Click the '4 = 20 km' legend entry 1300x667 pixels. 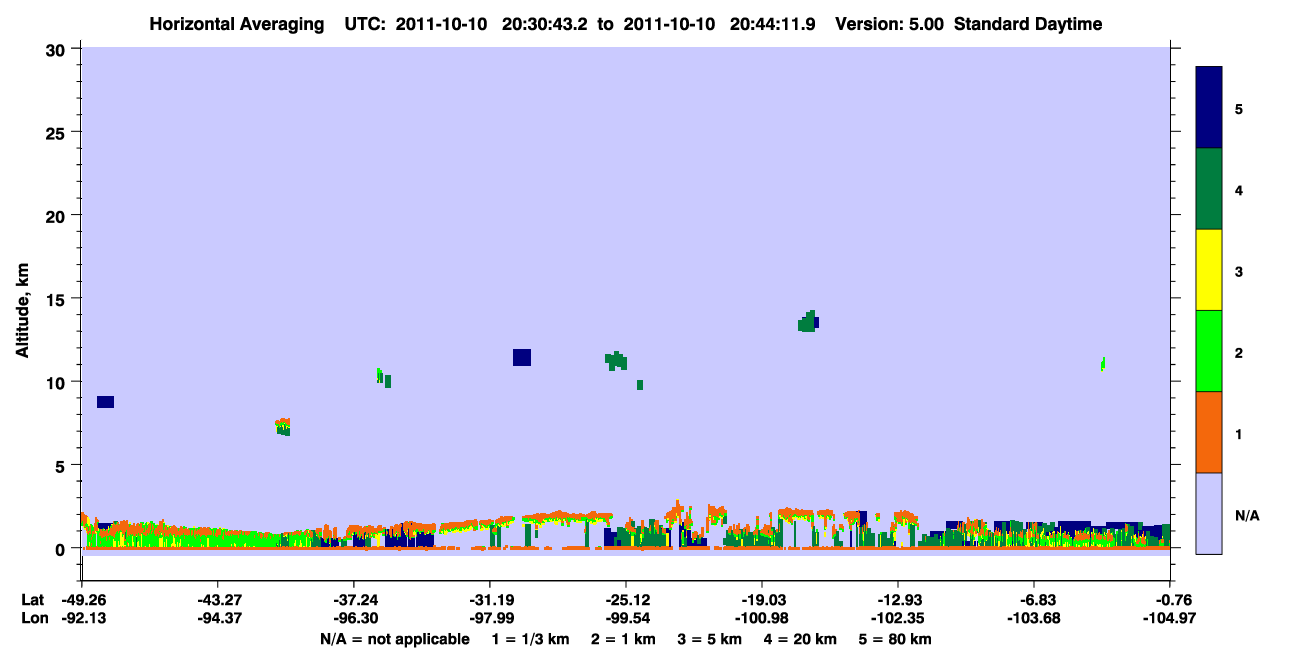(801, 639)
